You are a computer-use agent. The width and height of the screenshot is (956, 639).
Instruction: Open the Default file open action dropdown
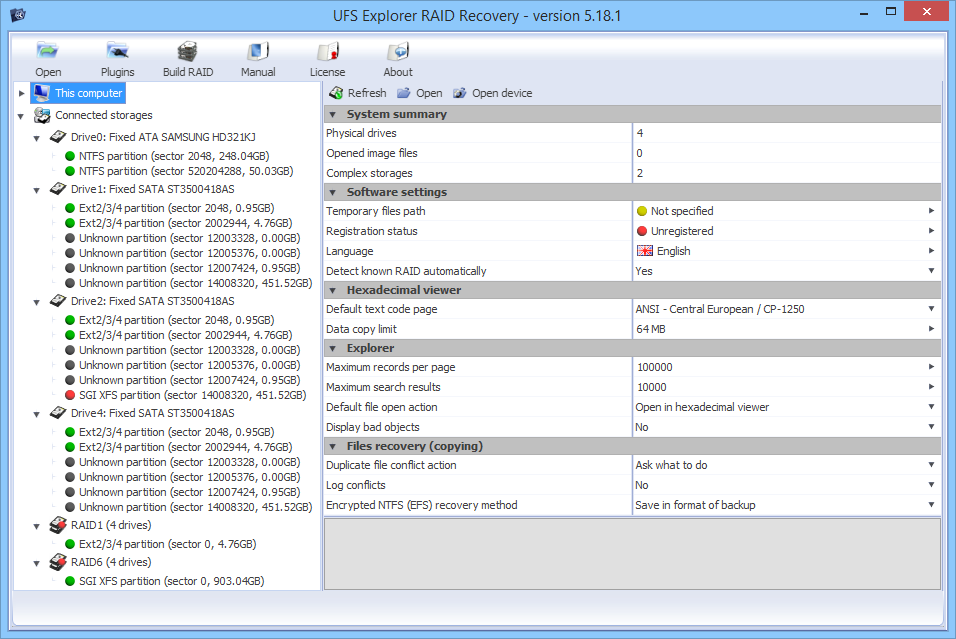coord(931,407)
